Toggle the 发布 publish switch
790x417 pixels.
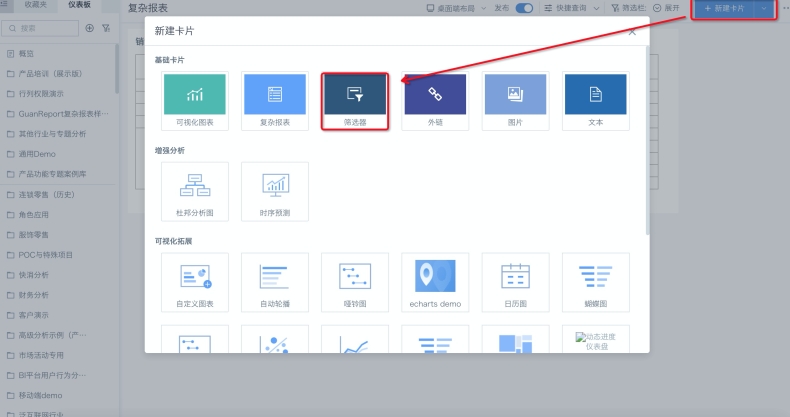pyautogui.click(x=524, y=8)
